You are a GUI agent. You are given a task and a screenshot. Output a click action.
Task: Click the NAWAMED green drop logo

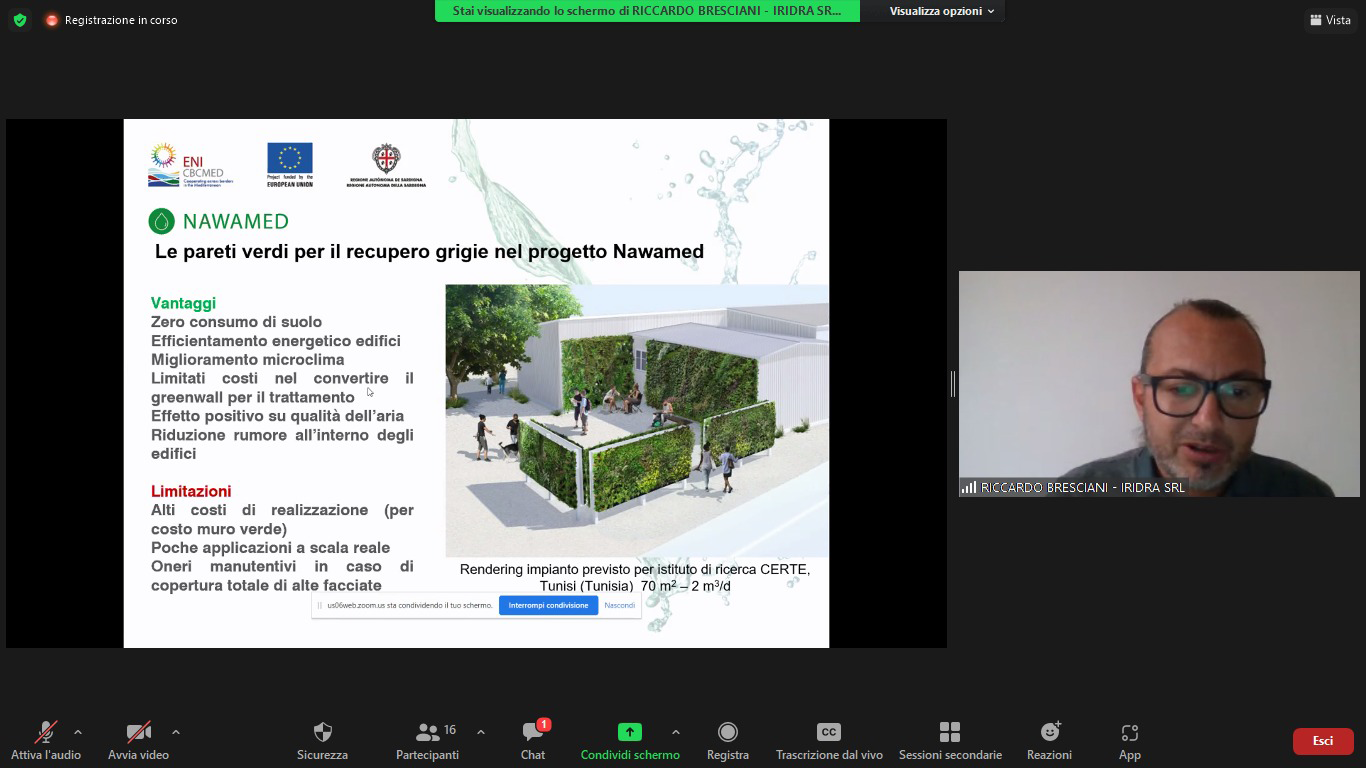(218, 221)
